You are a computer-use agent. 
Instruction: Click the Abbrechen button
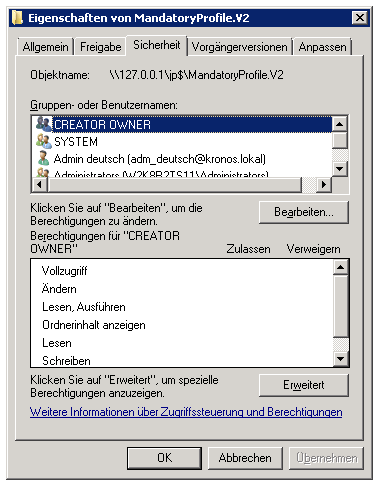[245, 458]
